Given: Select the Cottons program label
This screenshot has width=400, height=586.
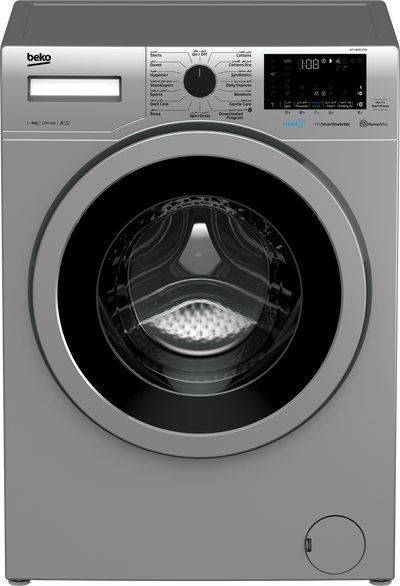Looking at the screenshot, I should [244, 55].
